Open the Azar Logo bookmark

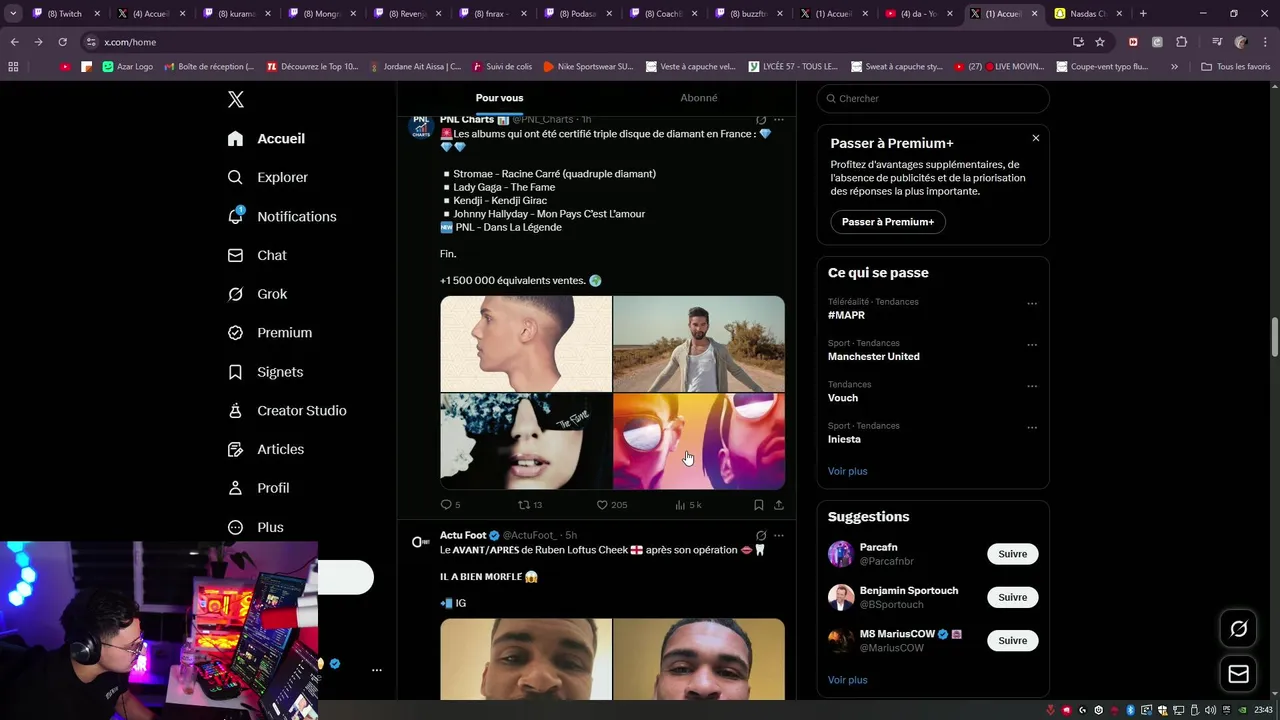point(127,67)
